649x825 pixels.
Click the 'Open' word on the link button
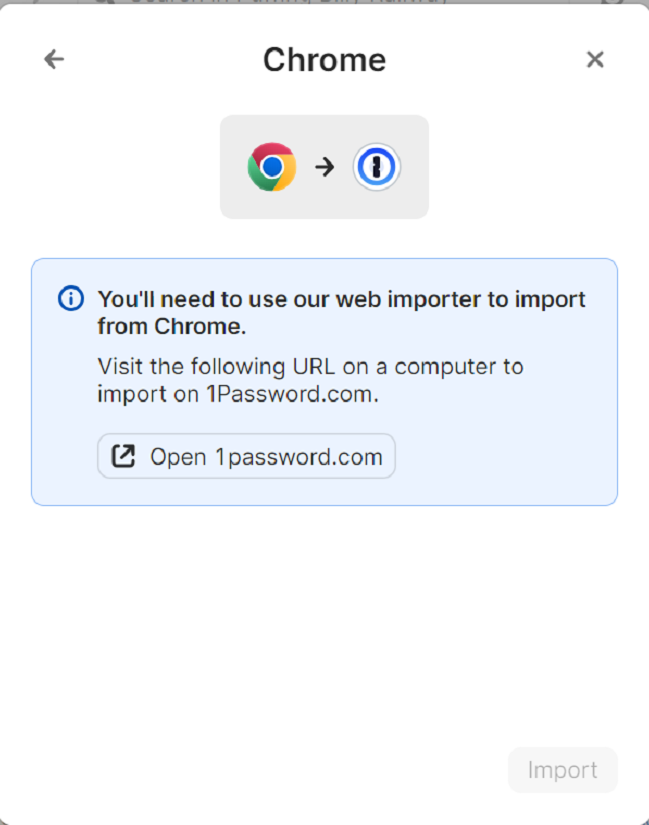[x=178, y=457]
